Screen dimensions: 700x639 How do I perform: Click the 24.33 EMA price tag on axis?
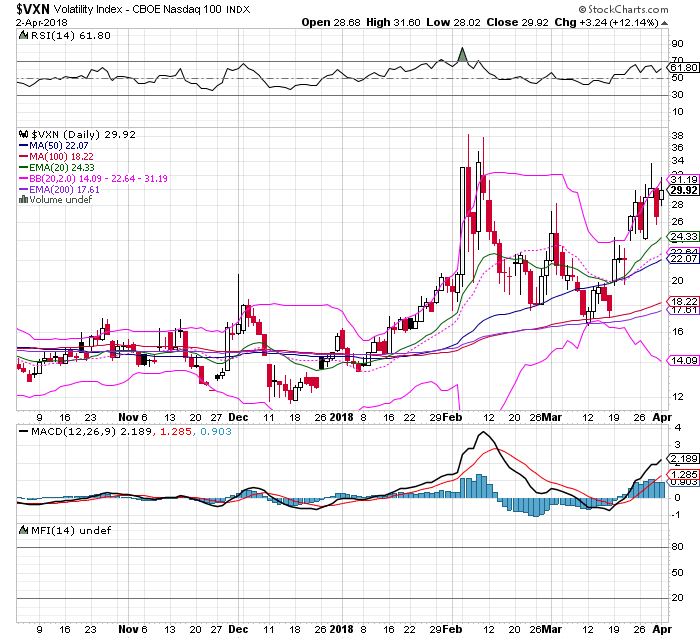683,237
